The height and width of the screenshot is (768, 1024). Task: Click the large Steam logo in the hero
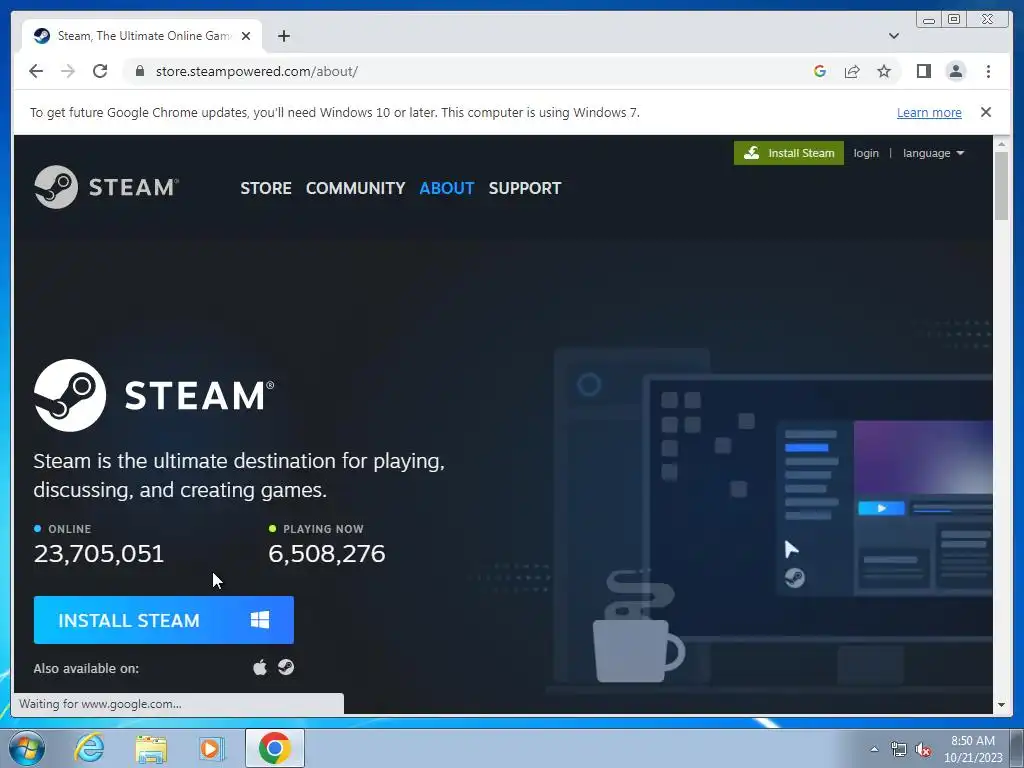point(154,395)
